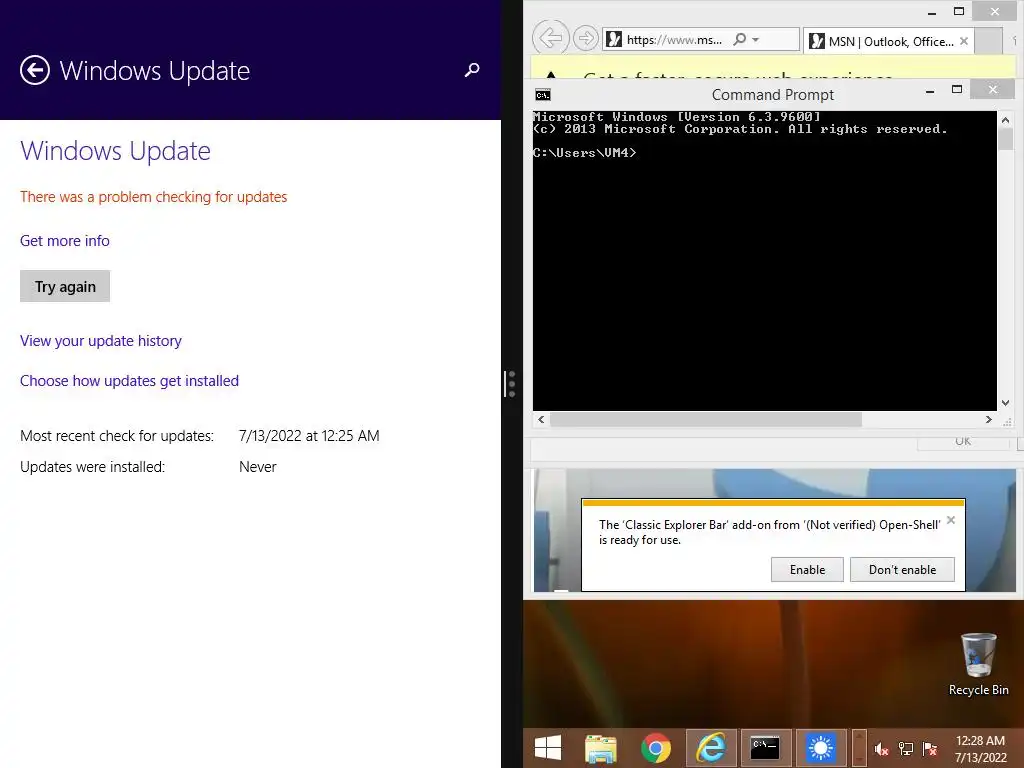Open Command Prompt system menu icon
This screenshot has height=768, width=1024.
click(x=543, y=95)
